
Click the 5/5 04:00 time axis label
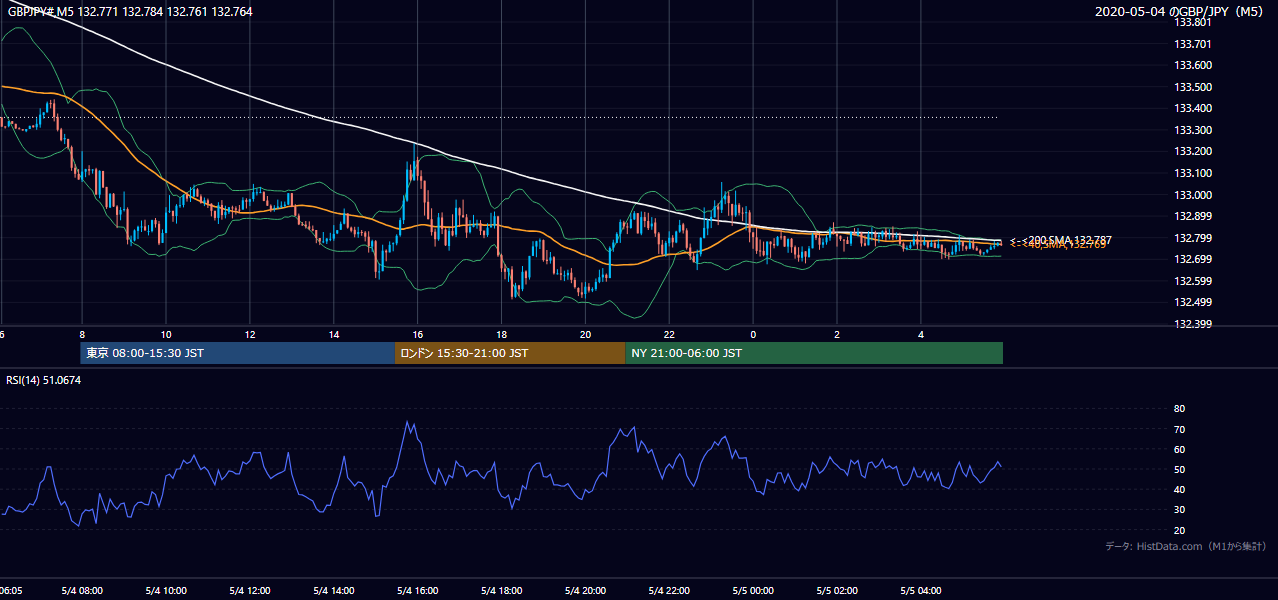point(922,591)
